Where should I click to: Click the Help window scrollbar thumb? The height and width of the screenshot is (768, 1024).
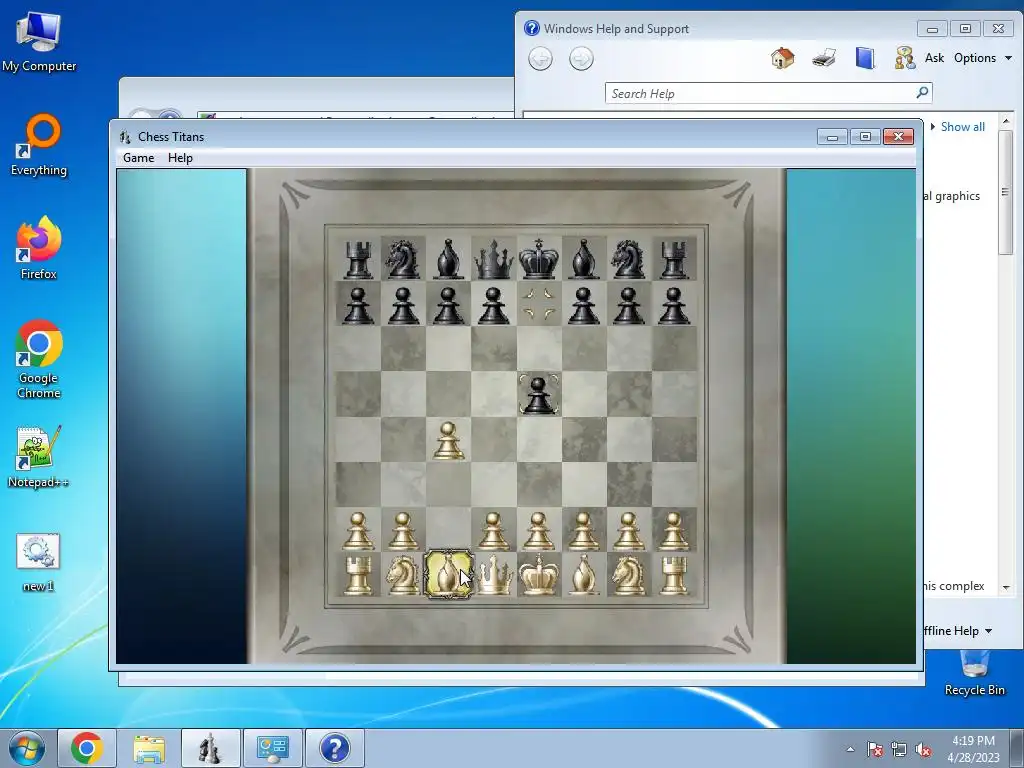point(1006,193)
